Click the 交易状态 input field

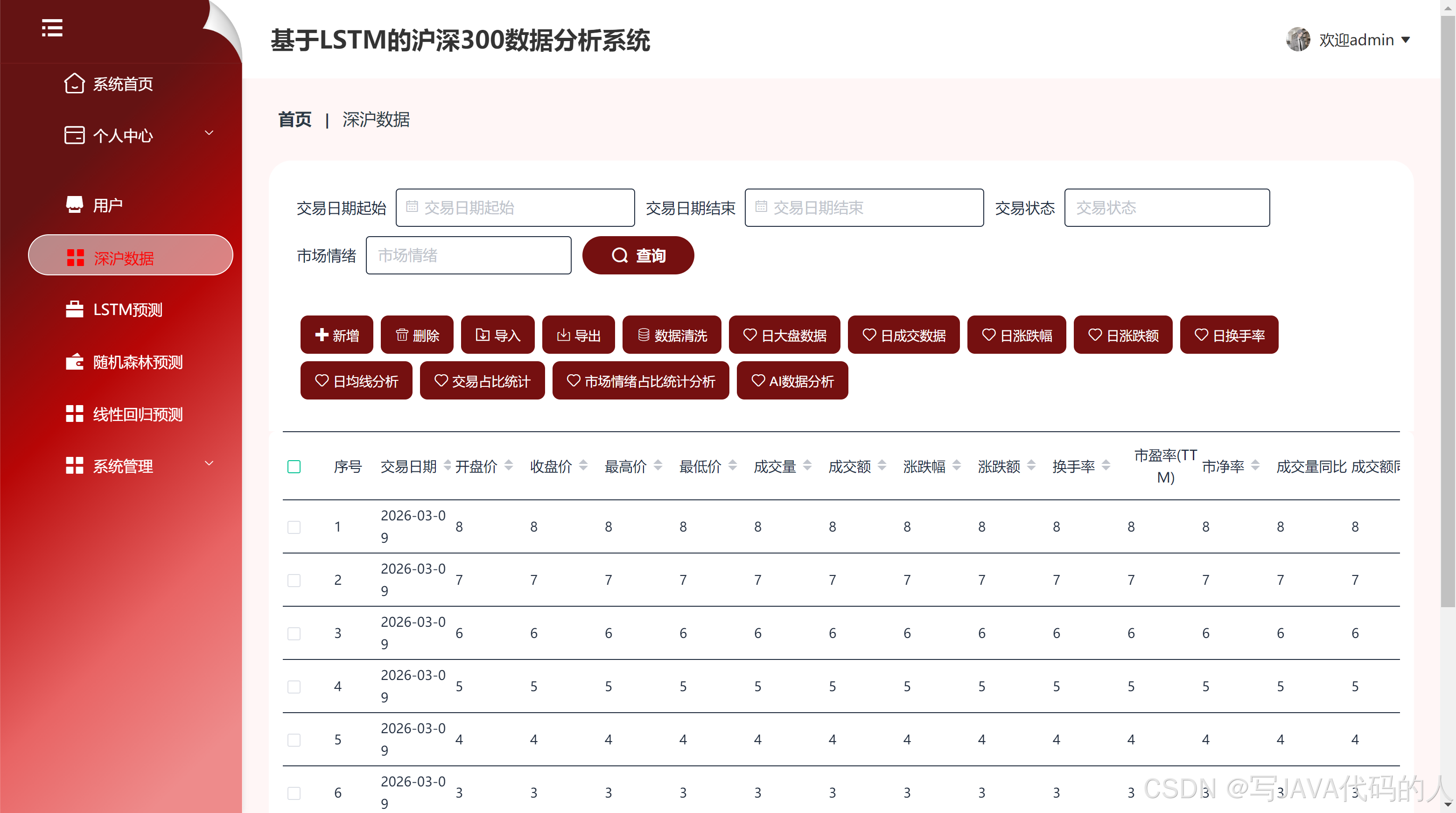(1167, 208)
